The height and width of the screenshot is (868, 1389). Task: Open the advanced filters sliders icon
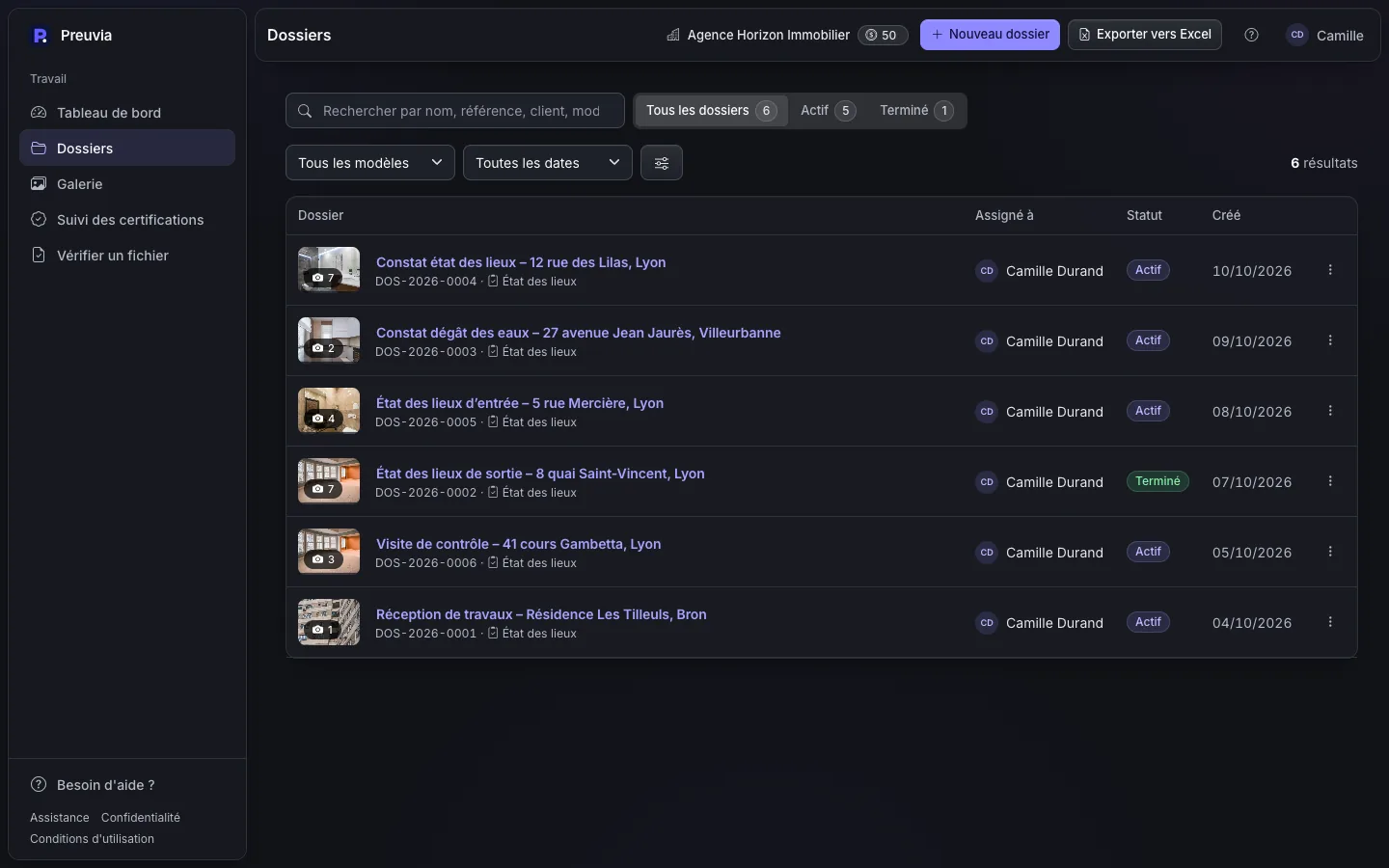tap(662, 163)
